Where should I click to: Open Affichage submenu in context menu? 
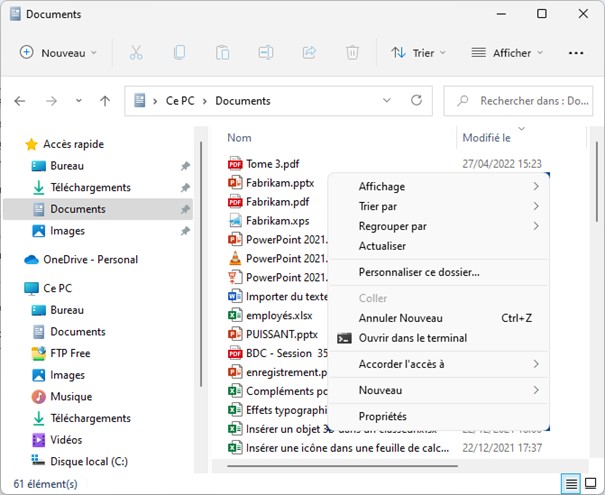(382, 186)
